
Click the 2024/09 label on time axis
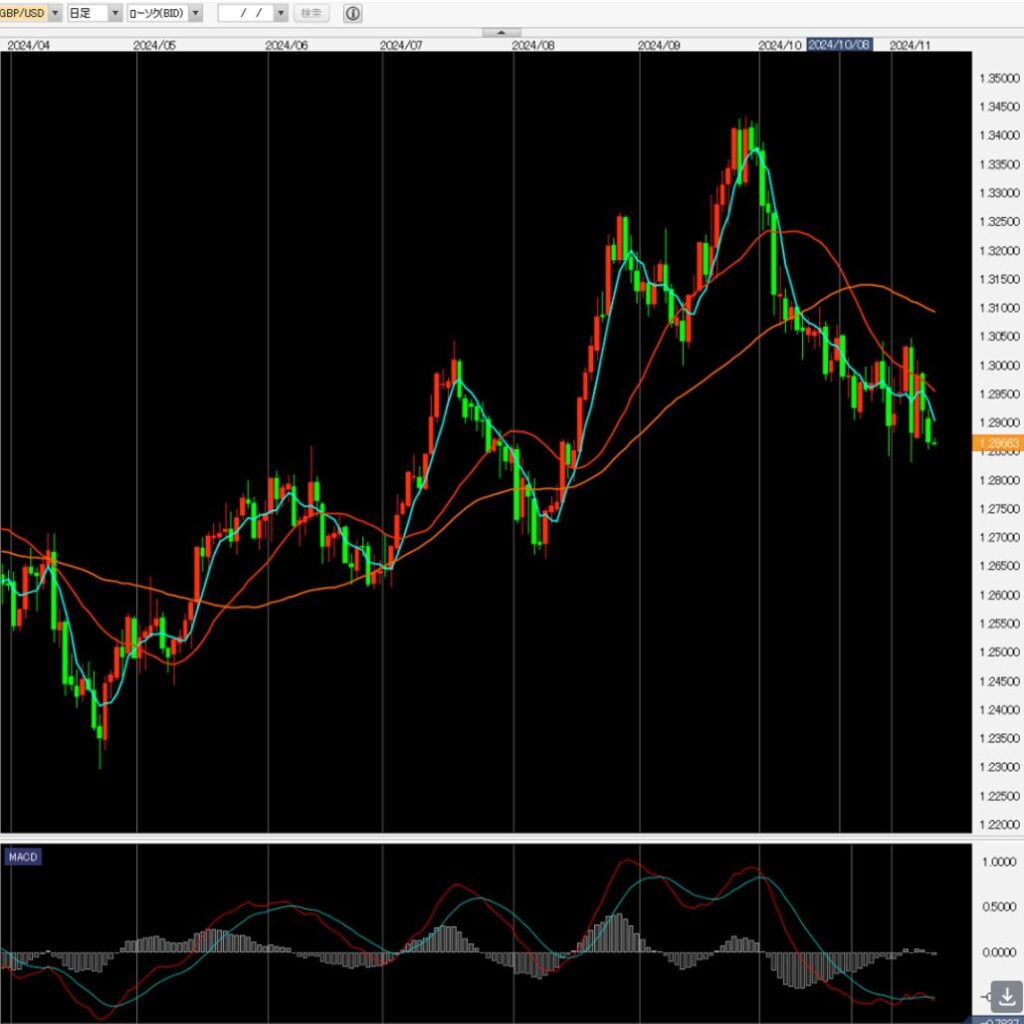[x=659, y=45]
